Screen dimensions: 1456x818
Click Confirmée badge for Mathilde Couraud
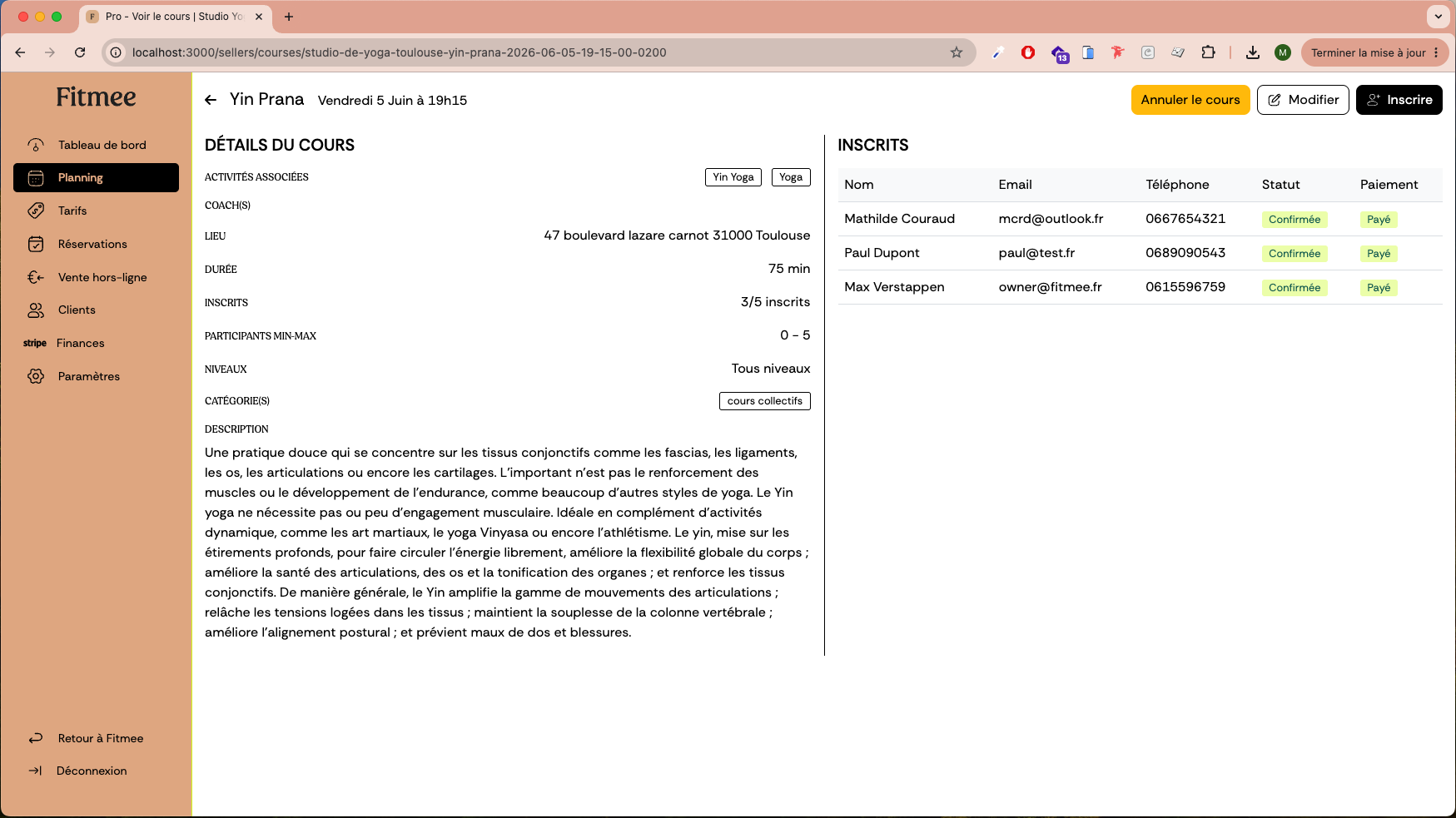(x=1294, y=220)
